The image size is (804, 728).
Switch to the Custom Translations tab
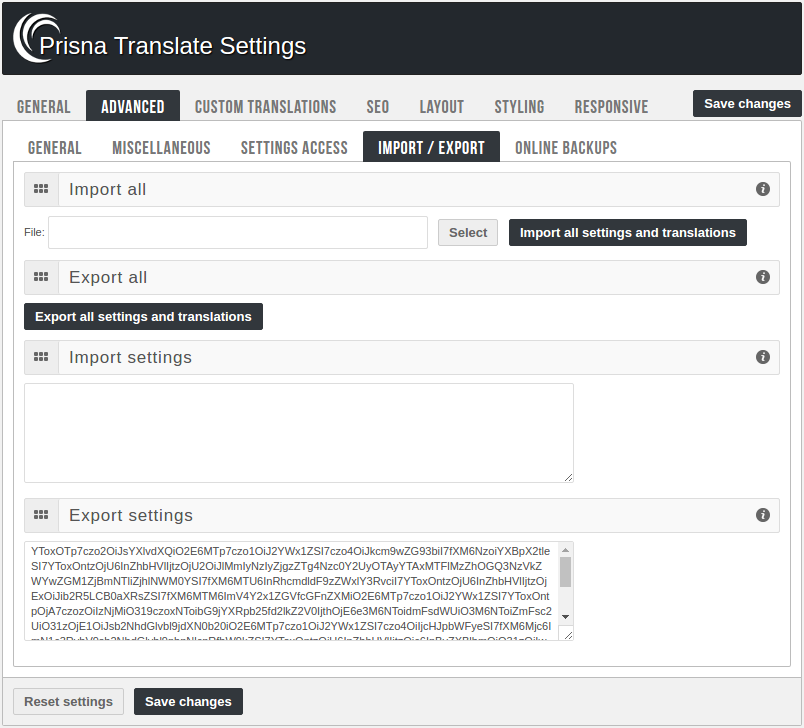click(265, 107)
